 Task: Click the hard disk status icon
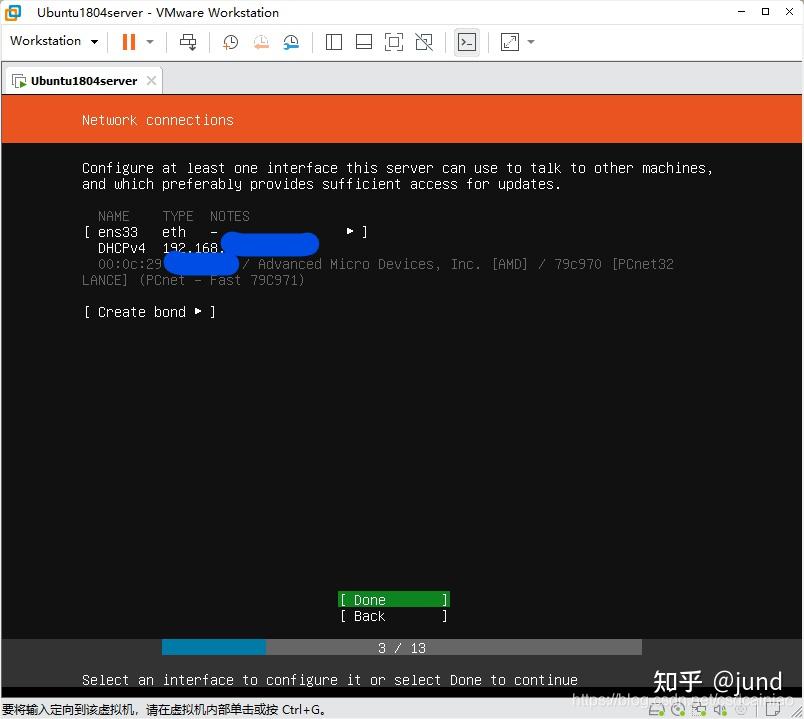click(x=657, y=710)
